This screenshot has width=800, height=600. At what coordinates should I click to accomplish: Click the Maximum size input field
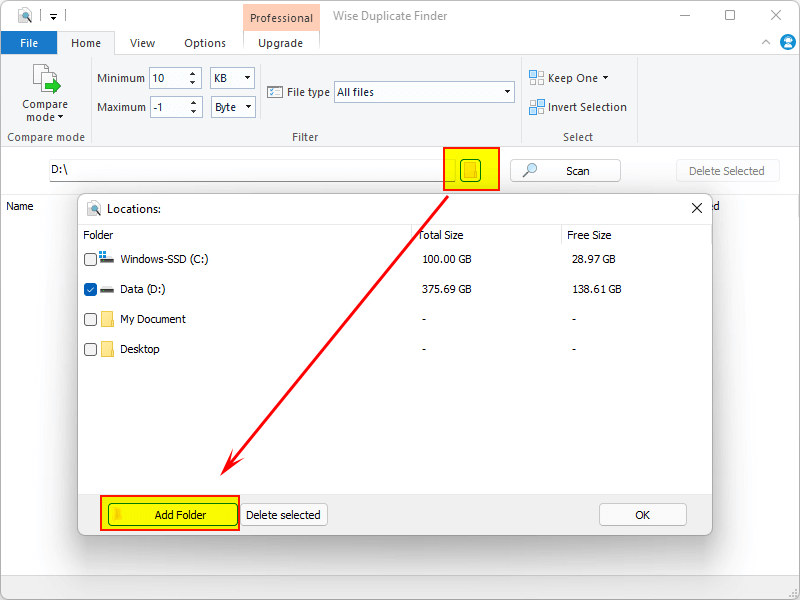(170, 107)
